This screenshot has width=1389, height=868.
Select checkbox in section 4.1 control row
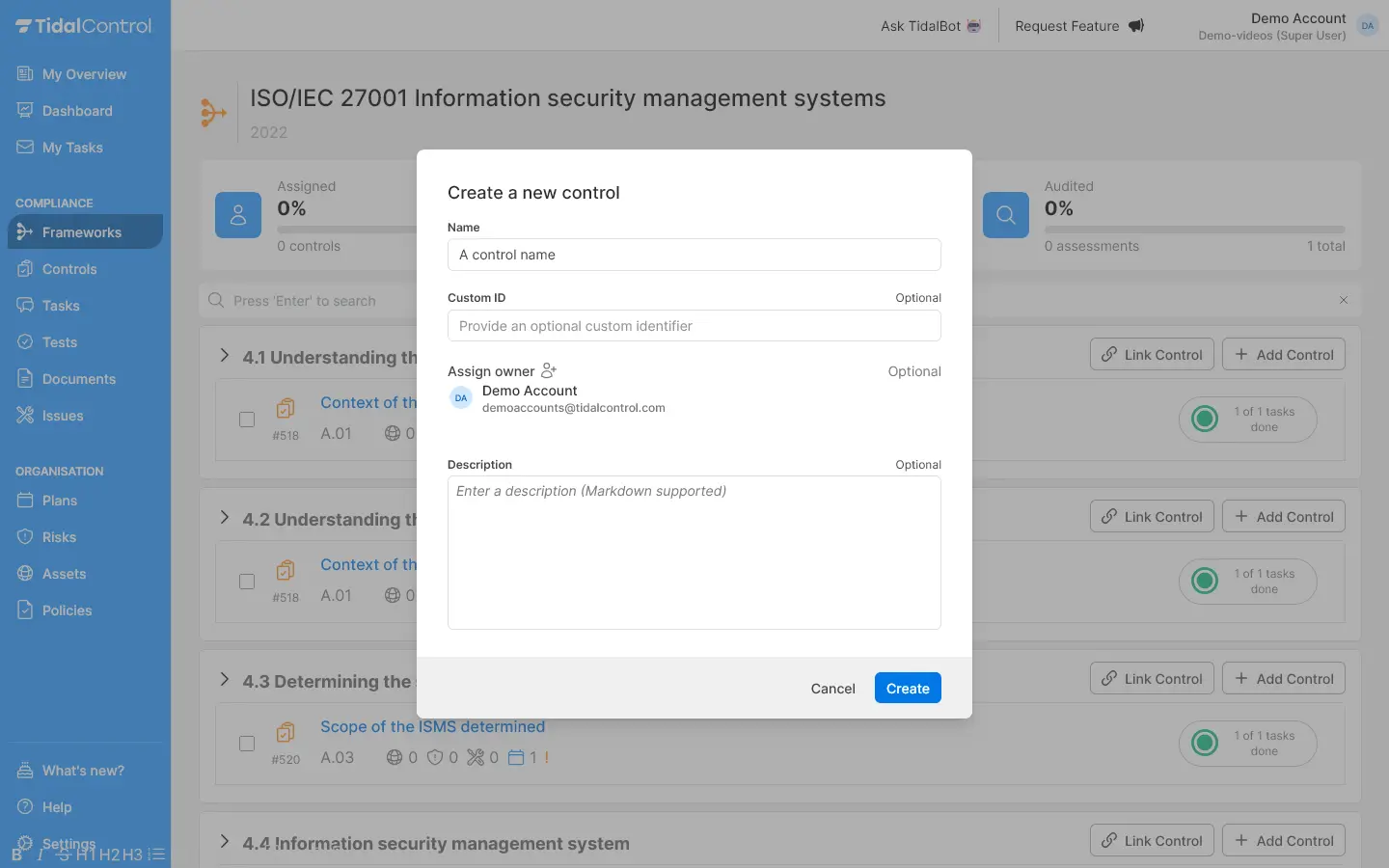(247, 420)
